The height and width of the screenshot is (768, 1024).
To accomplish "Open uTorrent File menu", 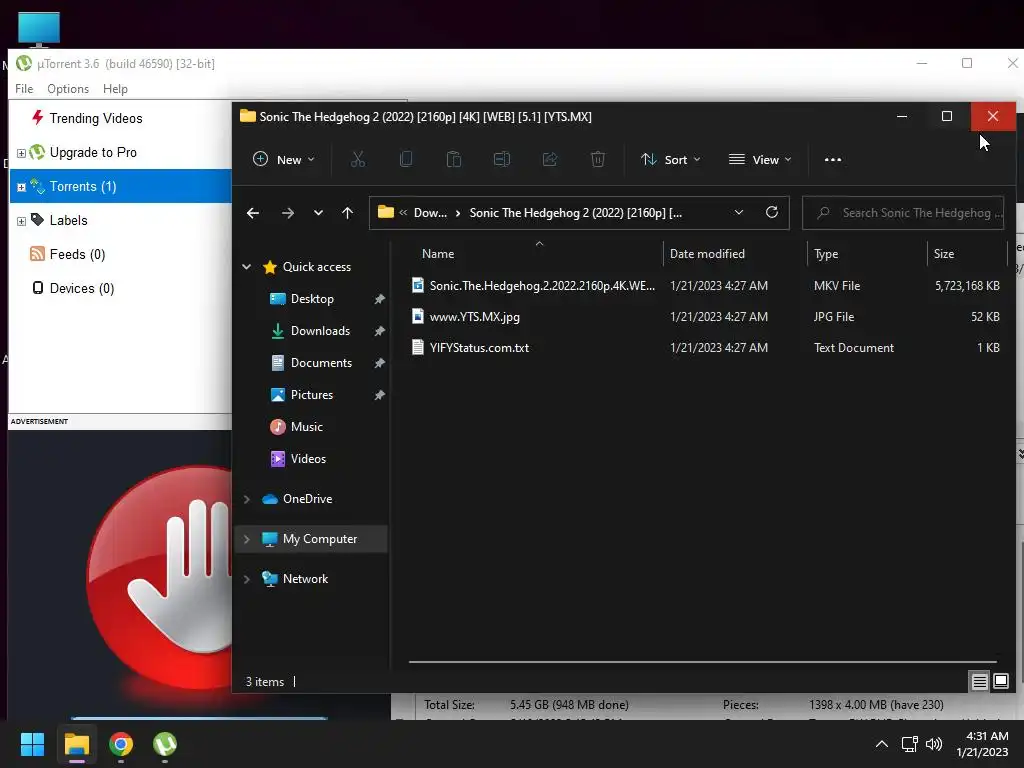I will (x=24, y=89).
